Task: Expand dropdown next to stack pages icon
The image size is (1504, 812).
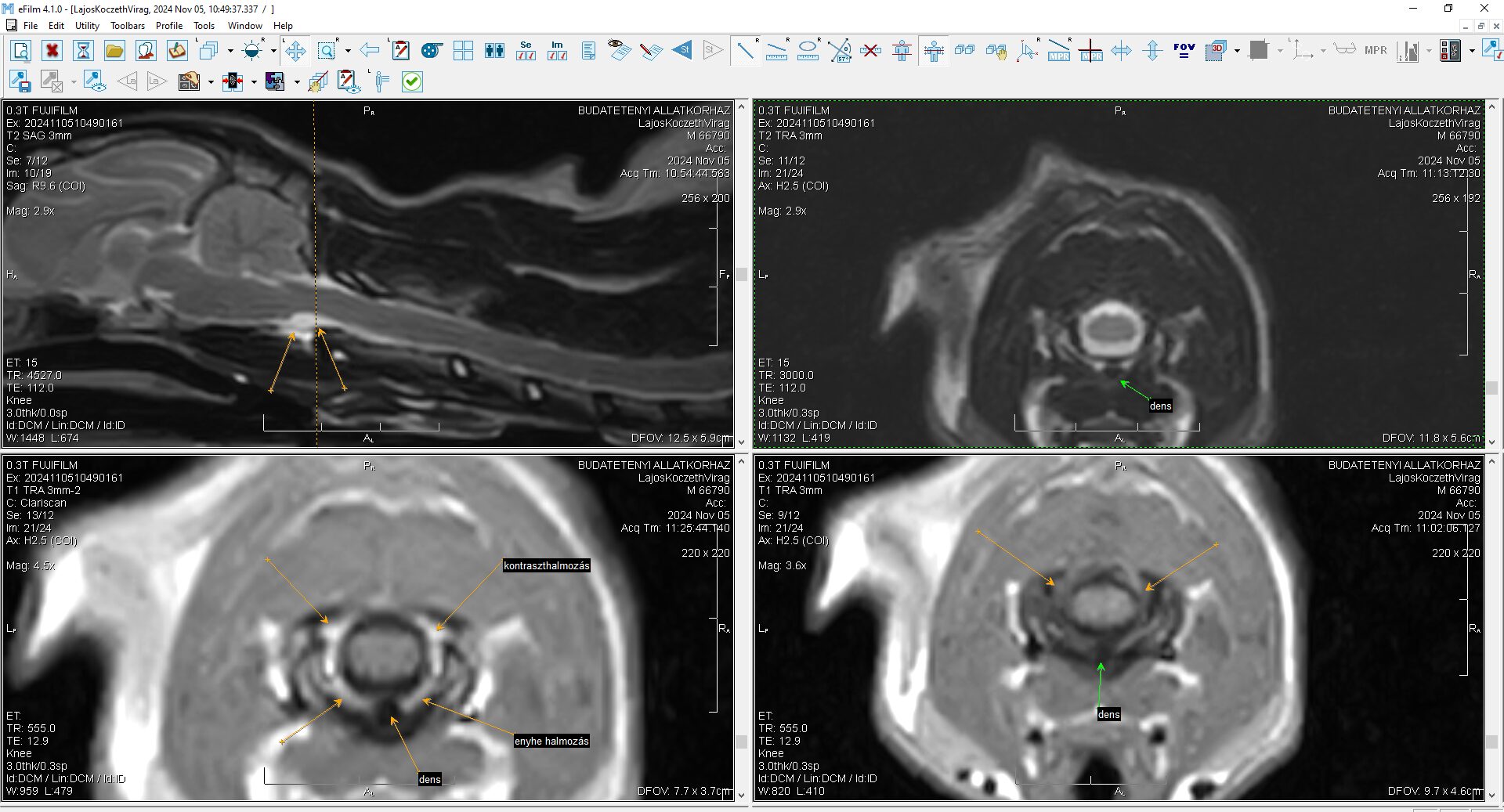Action: pyautogui.click(x=230, y=51)
